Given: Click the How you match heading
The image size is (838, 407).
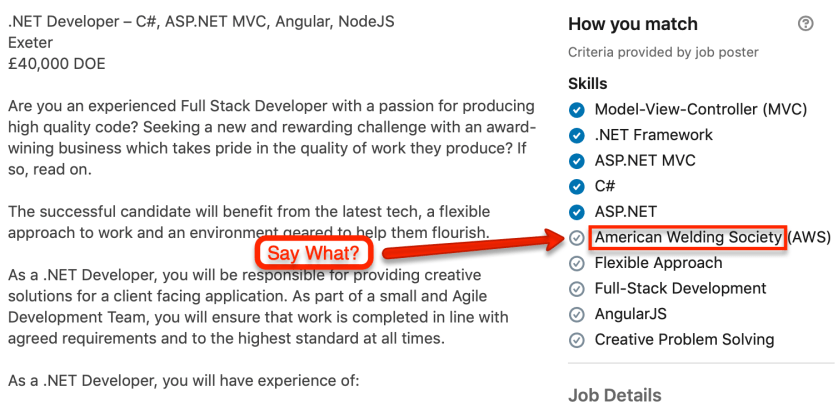Looking at the screenshot, I should [633, 24].
